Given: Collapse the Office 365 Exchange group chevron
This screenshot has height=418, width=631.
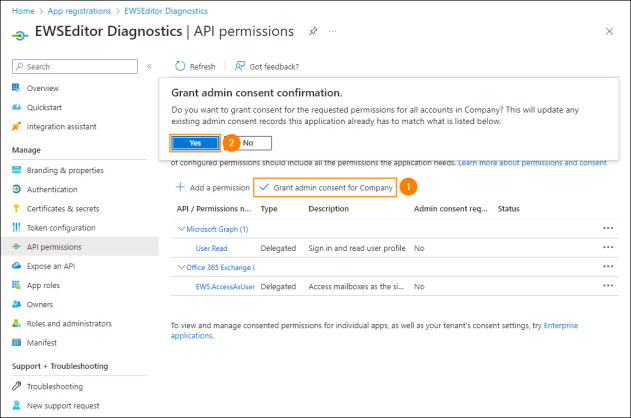Looking at the screenshot, I should [181, 267].
